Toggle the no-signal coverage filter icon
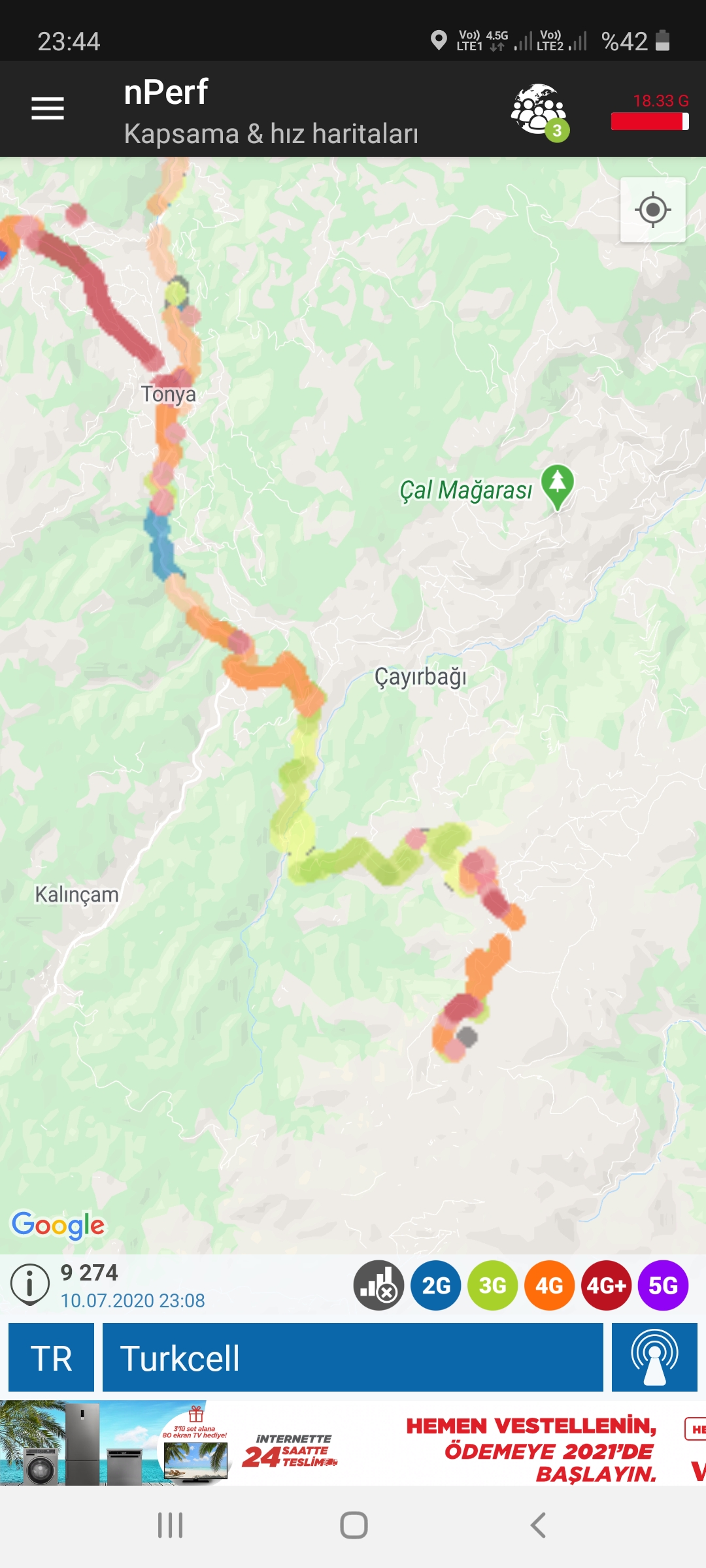This screenshot has height=1568, width=706. coord(379,1285)
